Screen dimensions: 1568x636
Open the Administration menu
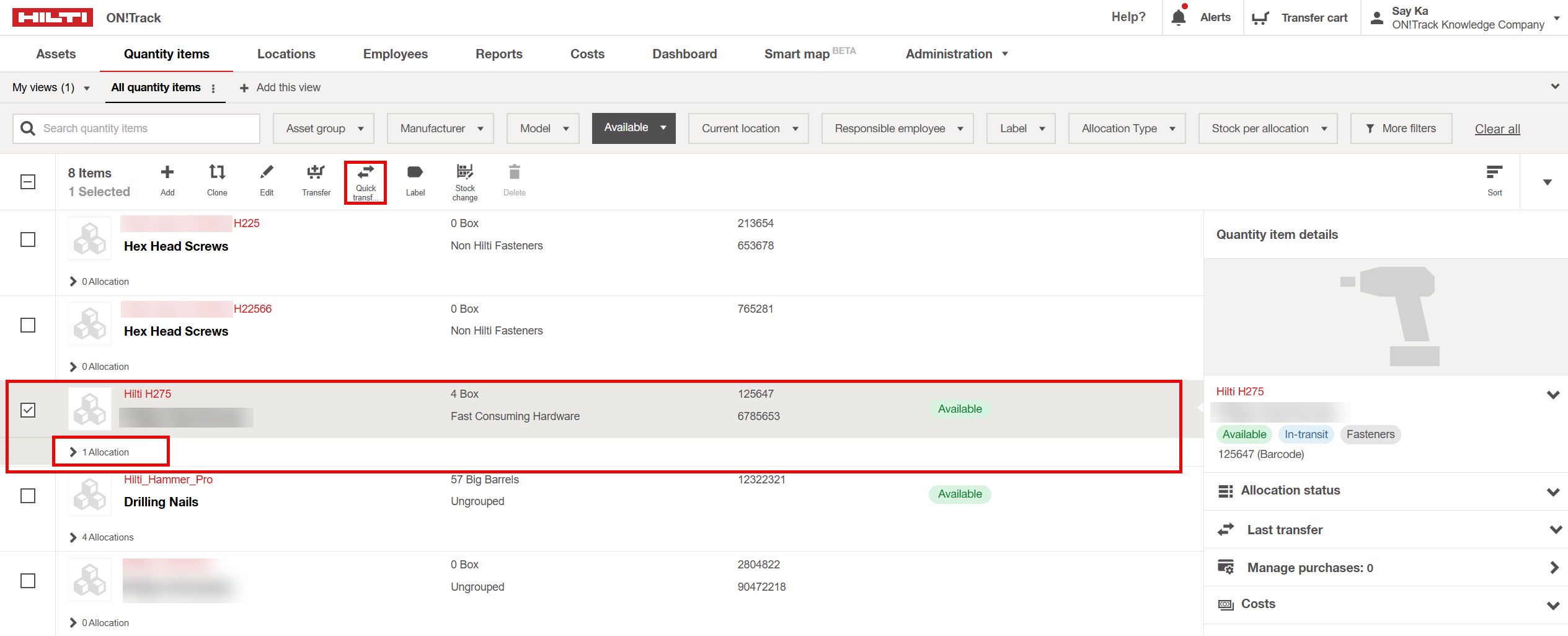pyautogui.click(x=956, y=54)
